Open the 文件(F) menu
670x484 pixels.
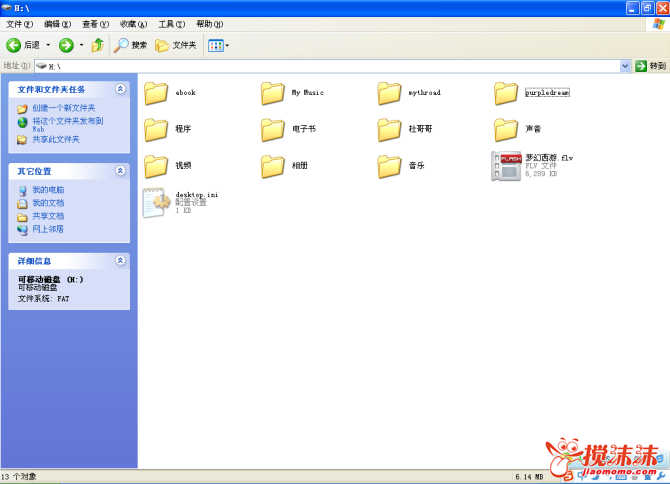19,24
